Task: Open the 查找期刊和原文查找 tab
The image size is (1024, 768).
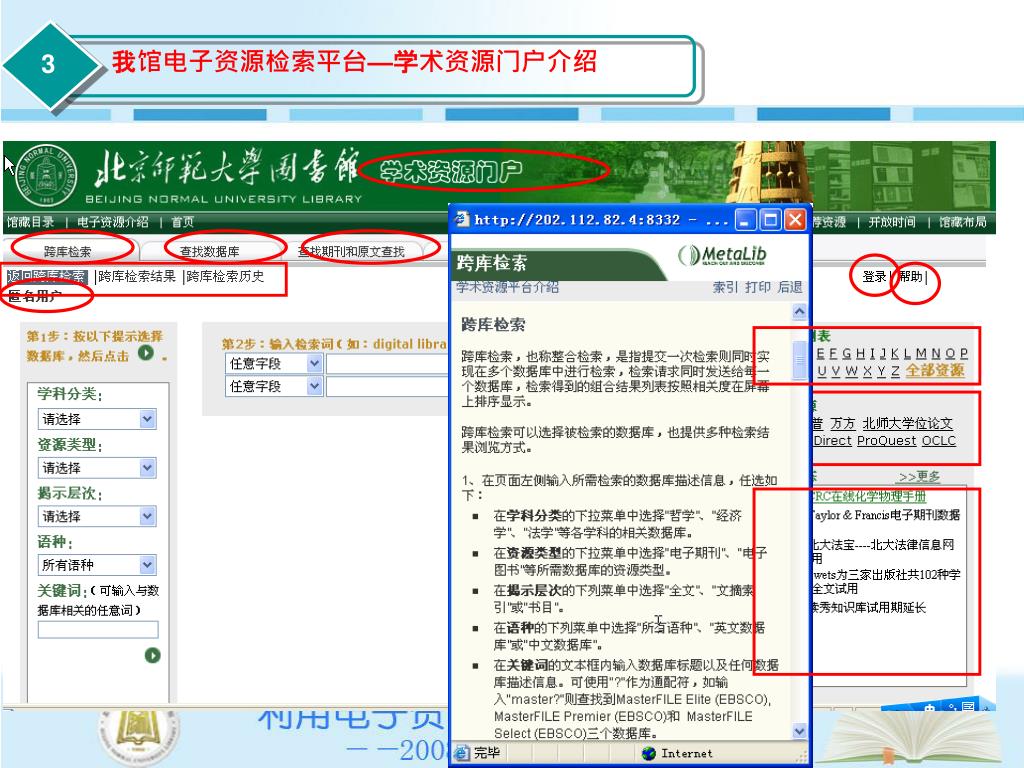Action: 351,251
